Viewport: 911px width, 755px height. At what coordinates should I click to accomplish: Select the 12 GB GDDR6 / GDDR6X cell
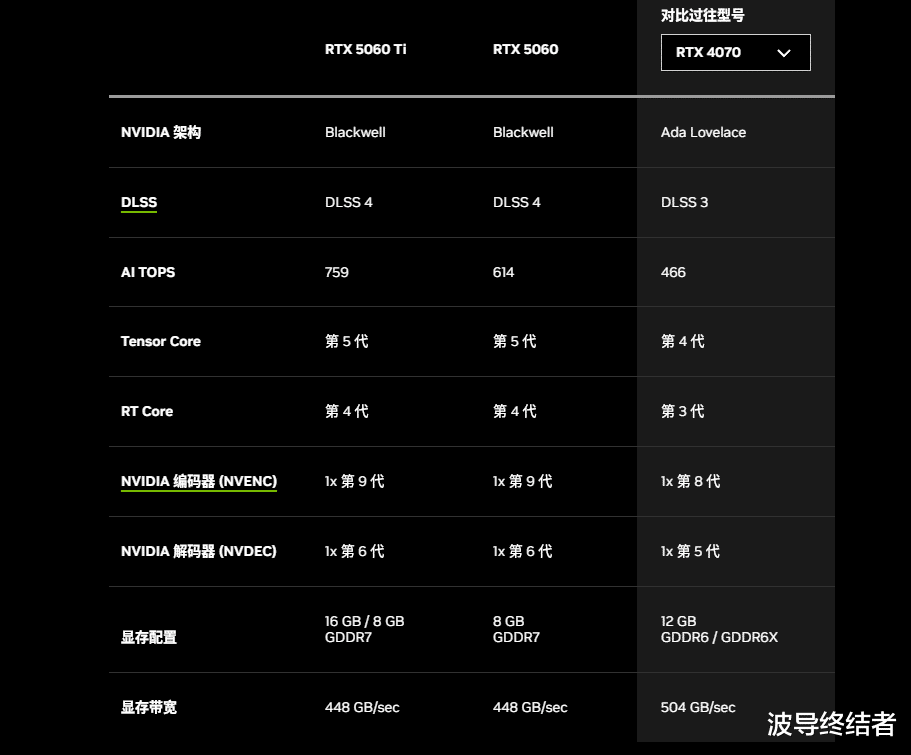point(719,629)
